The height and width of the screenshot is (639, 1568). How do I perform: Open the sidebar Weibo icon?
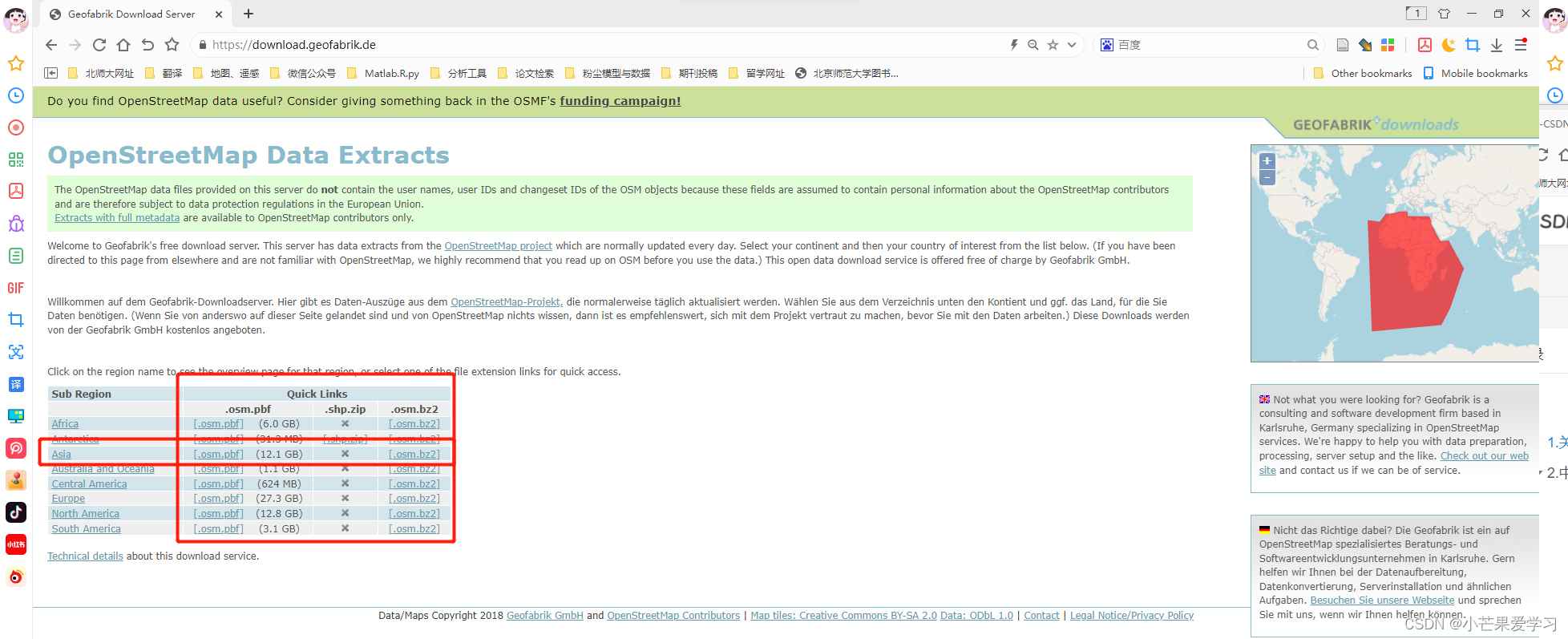click(x=16, y=576)
